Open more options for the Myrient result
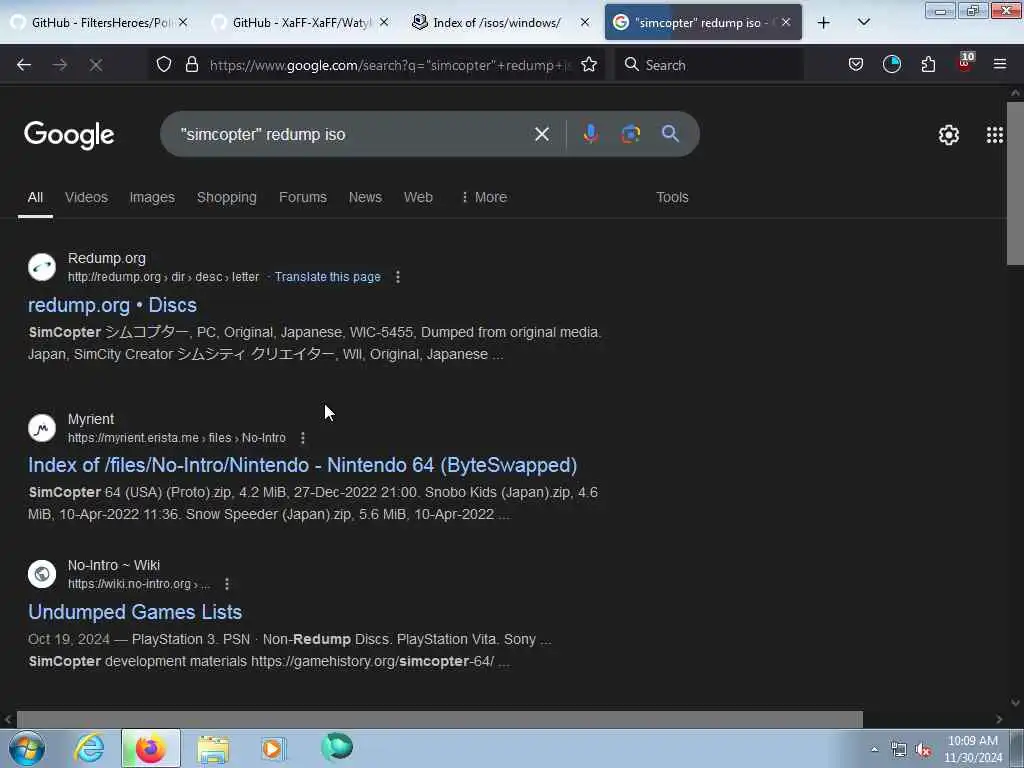The image size is (1024, 768). [x=303, y=438]
